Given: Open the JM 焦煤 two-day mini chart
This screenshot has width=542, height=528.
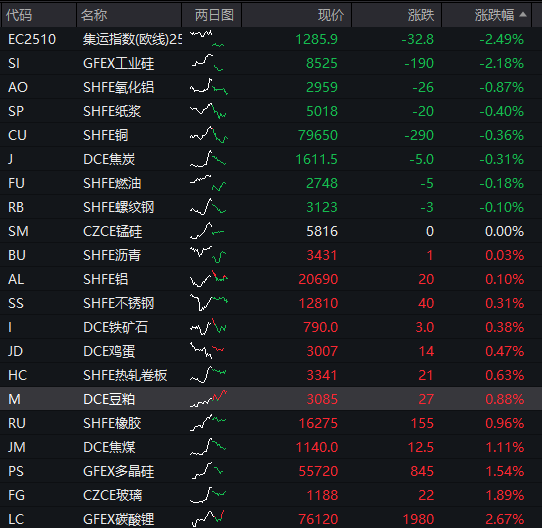Looking at the screenshot, I should [x=208, y=447].
